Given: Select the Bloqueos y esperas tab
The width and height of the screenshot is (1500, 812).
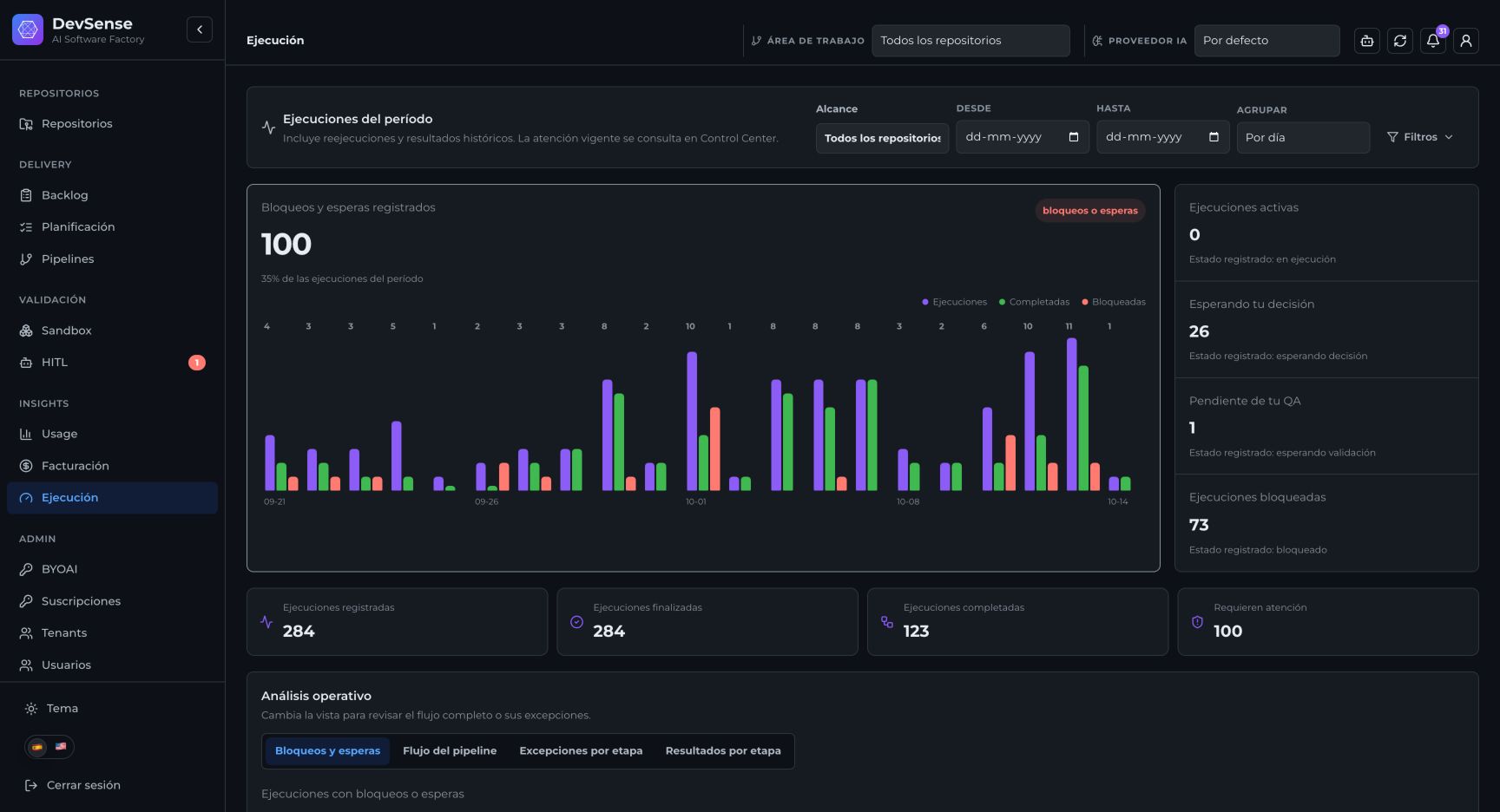Looking at the screenshot, I should point(327,751).
